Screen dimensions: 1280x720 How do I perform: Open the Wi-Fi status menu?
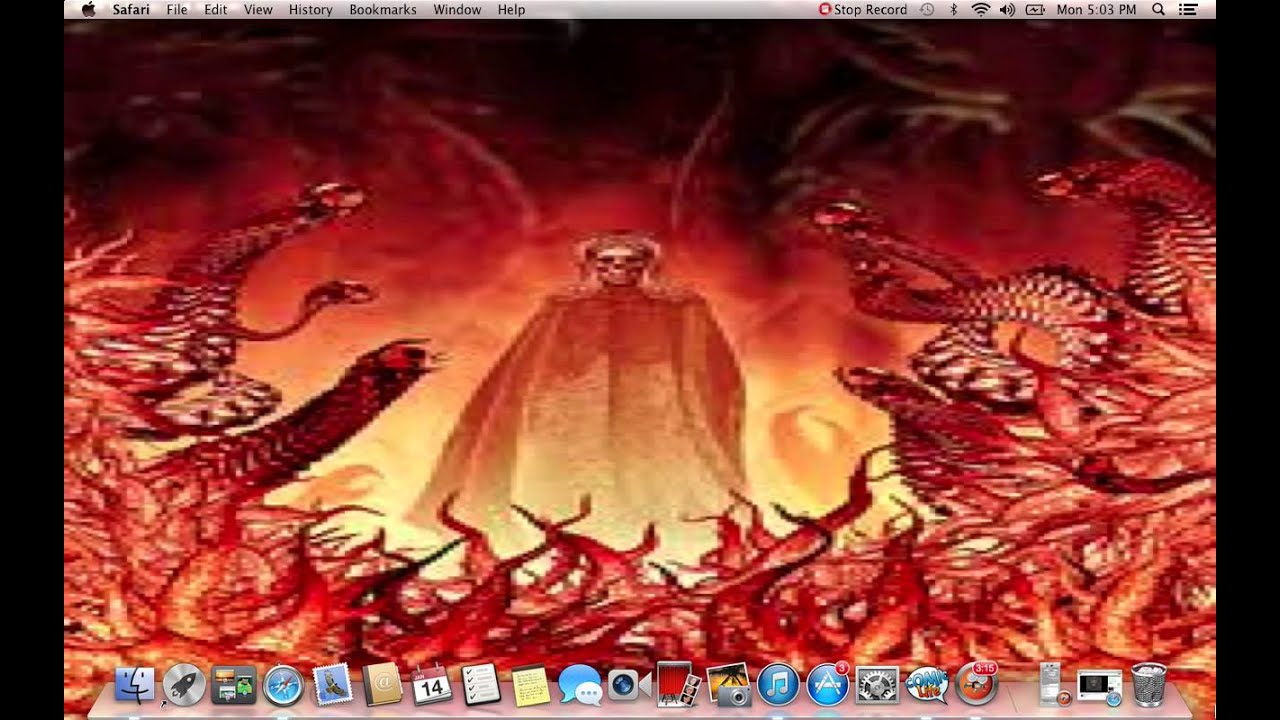[x=981, y=9]
